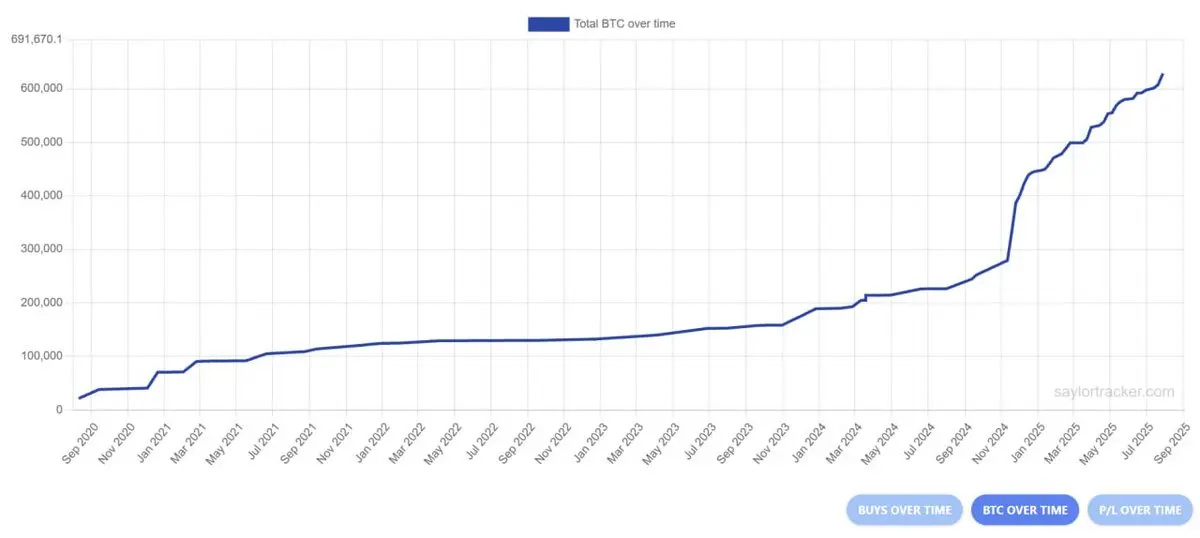Select the BTC OVER TIME button

[x=1025, y=510]
